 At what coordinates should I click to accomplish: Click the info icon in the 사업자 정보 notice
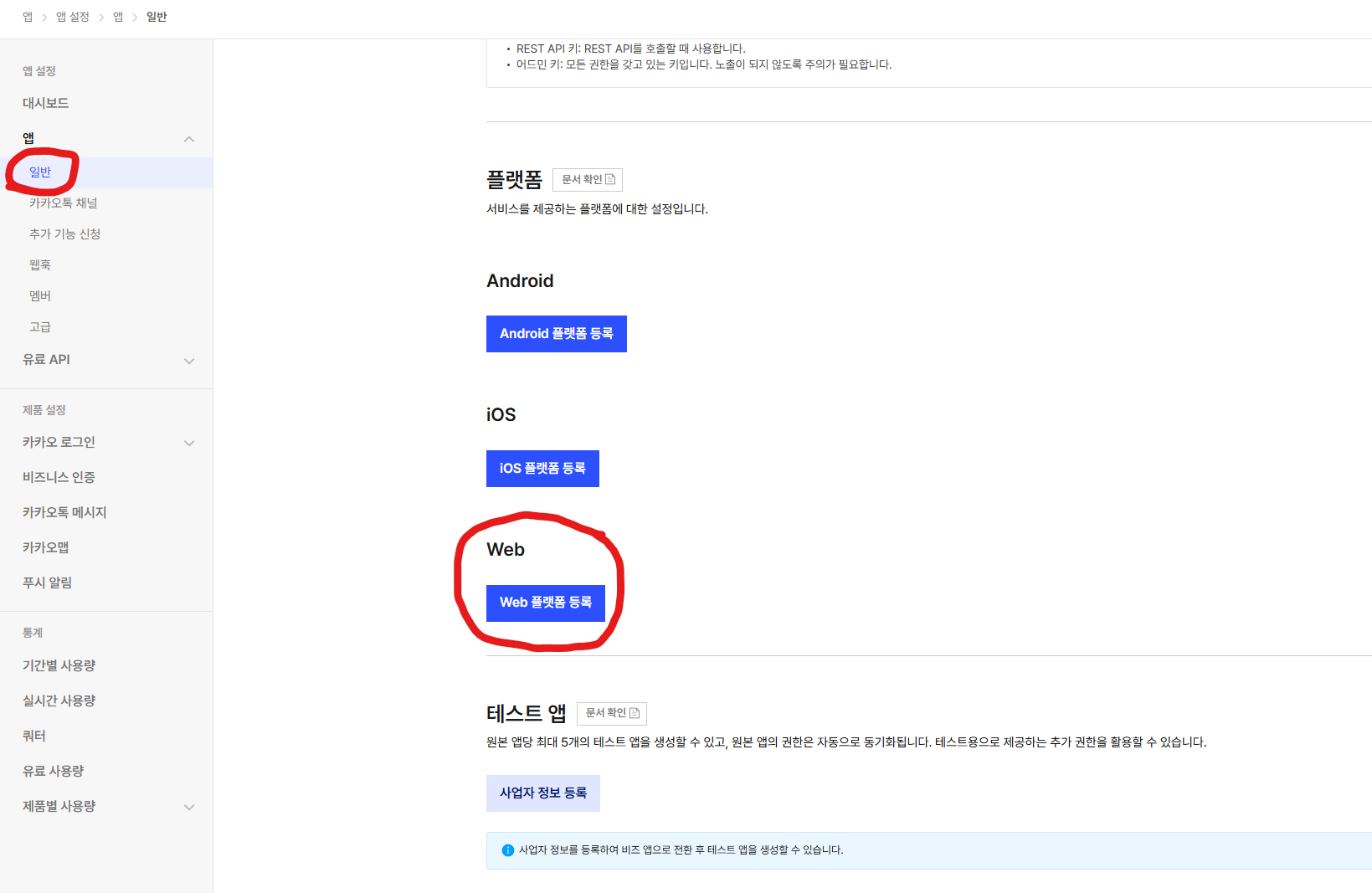click(507, 850)
